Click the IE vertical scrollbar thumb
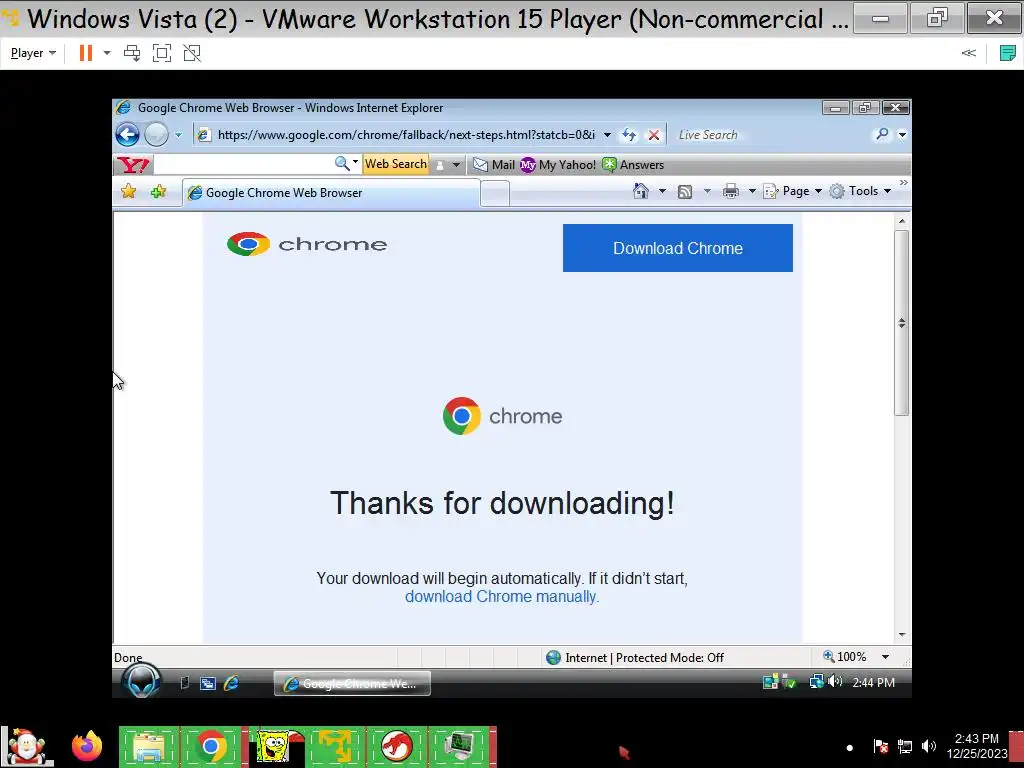Image resolution: width=1024 pixels, height=768 pixels. click(x=902, y=323)
